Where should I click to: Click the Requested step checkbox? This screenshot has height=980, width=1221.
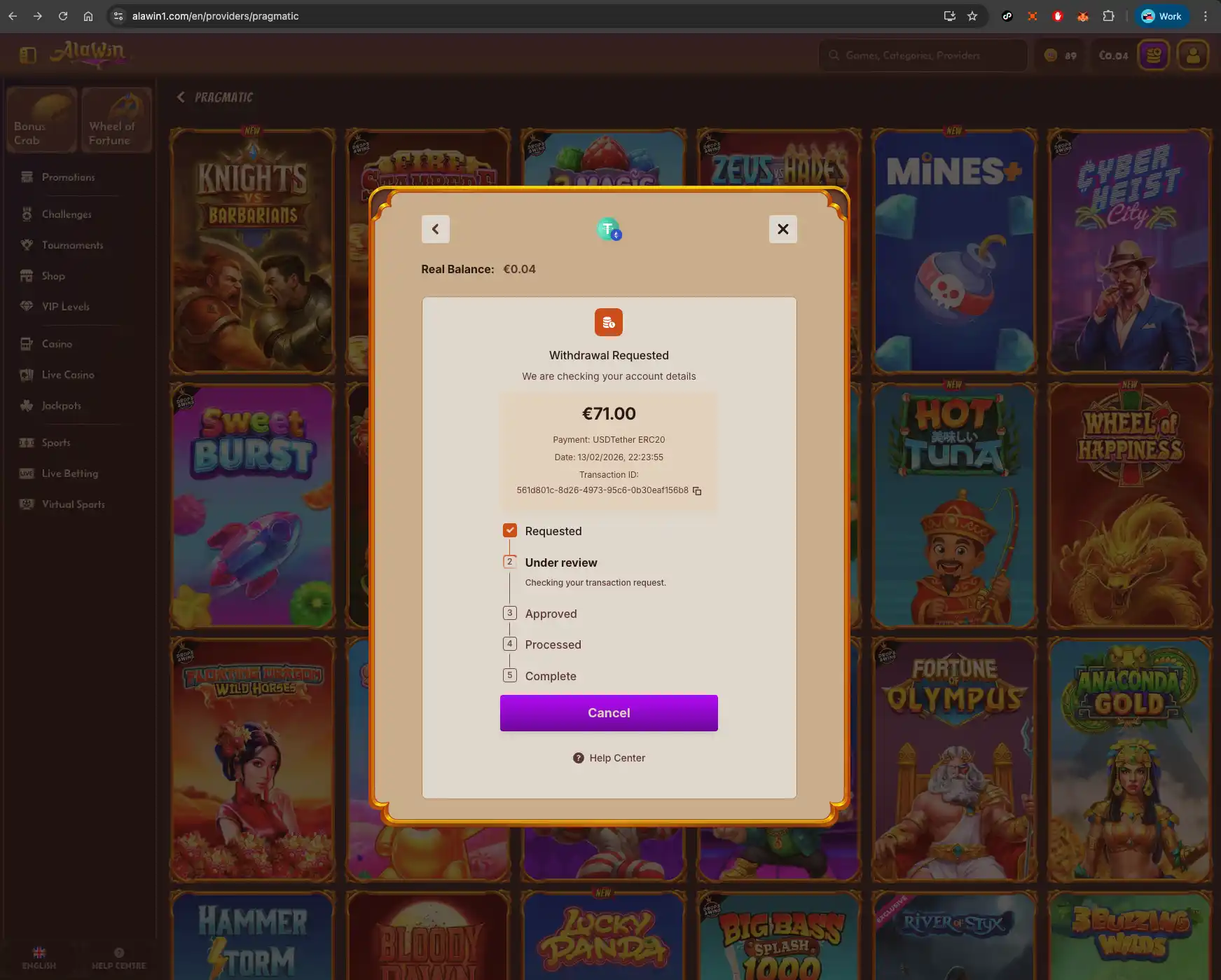tap(510, 530)
